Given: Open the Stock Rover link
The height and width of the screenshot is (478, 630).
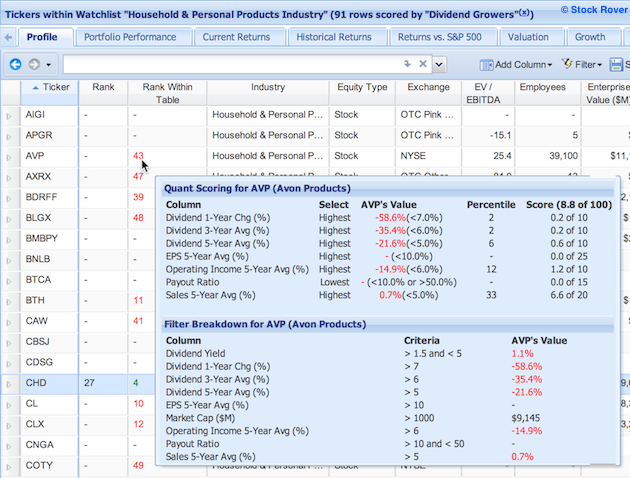Looking at the screenshot, I should 595,10.
